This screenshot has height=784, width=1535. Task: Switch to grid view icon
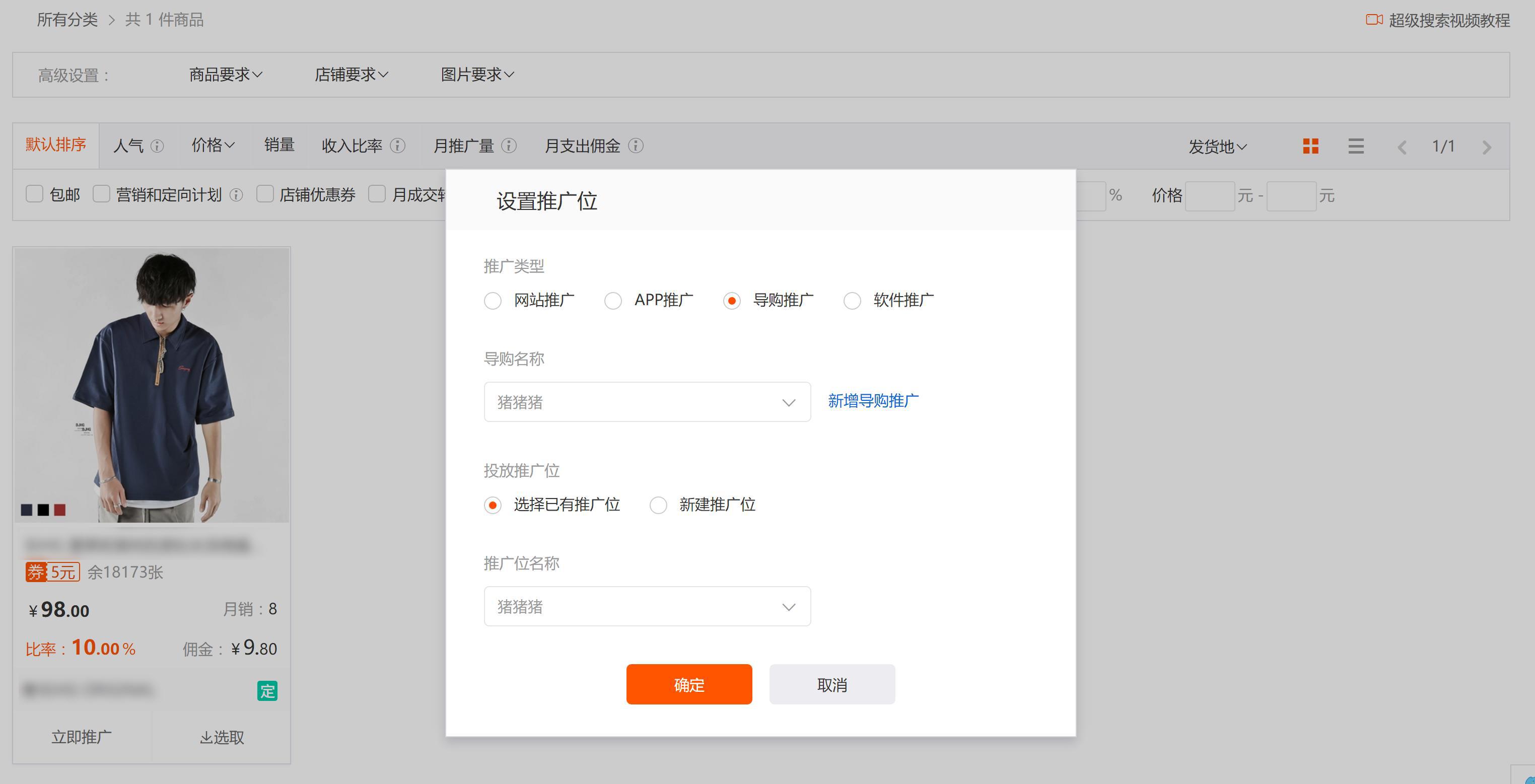pos(1310,146)
